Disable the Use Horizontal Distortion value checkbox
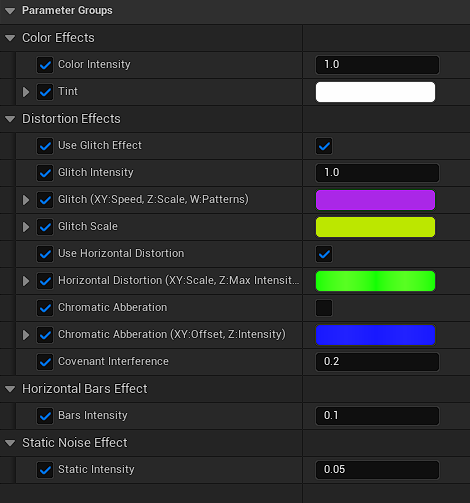Screen dimensions: 470x503 click(324, 254)
